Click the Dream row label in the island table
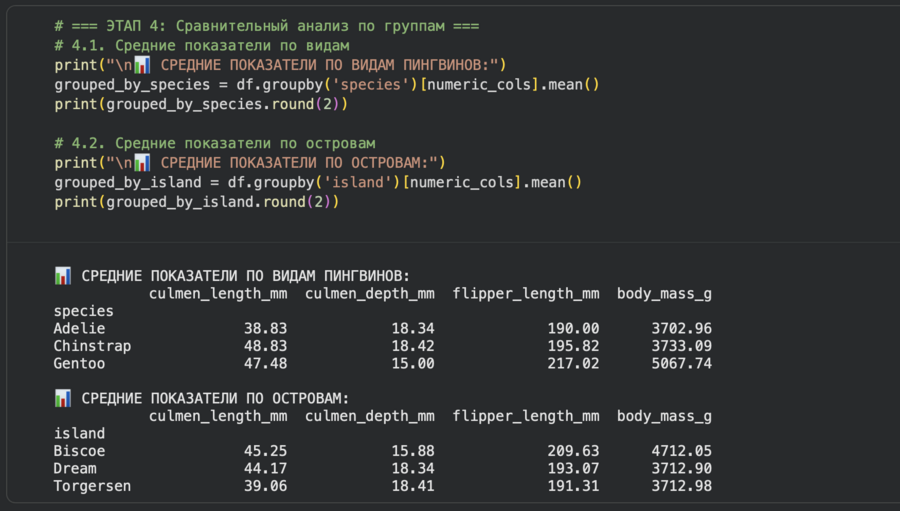 tap(75, 468)
